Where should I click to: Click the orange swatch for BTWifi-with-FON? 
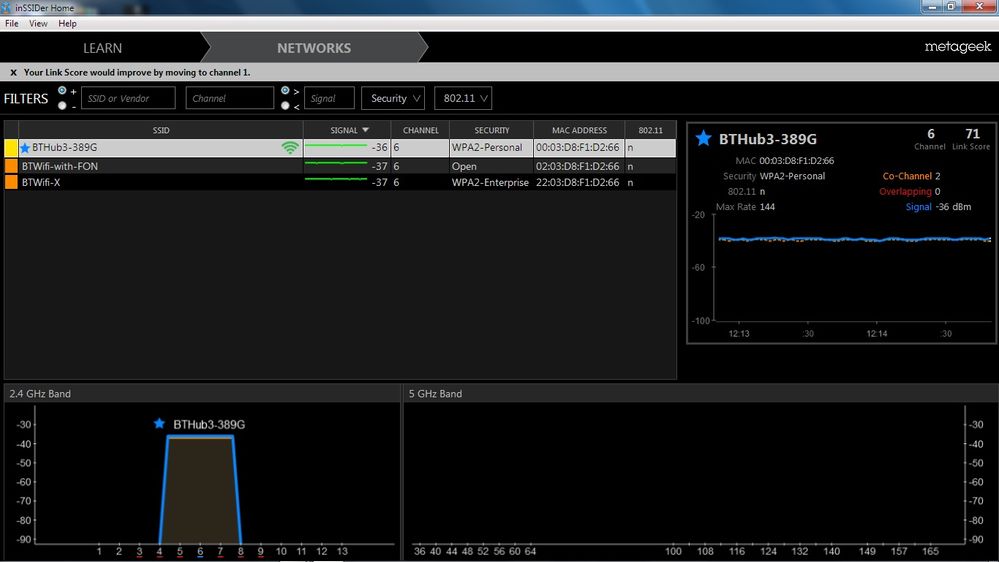tap(11, 166)
